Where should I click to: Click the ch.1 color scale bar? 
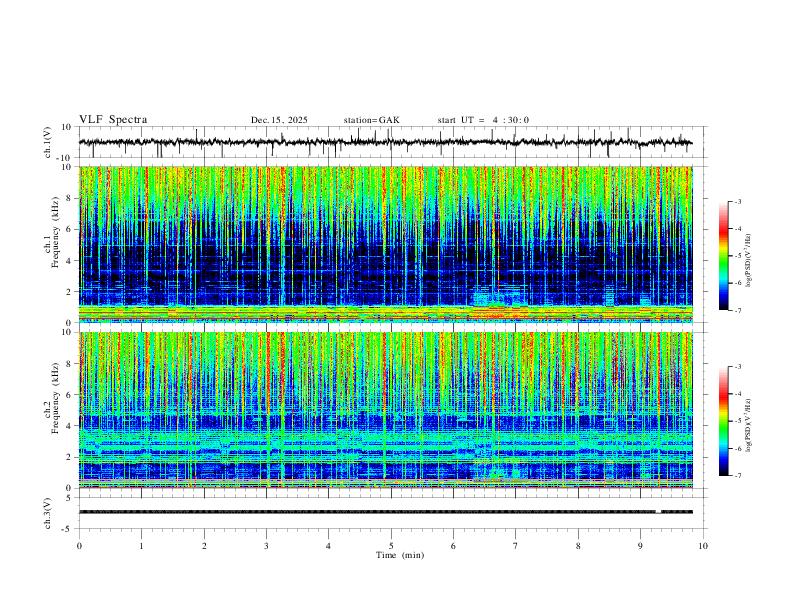pyautogui.click(x=723, y=256)
